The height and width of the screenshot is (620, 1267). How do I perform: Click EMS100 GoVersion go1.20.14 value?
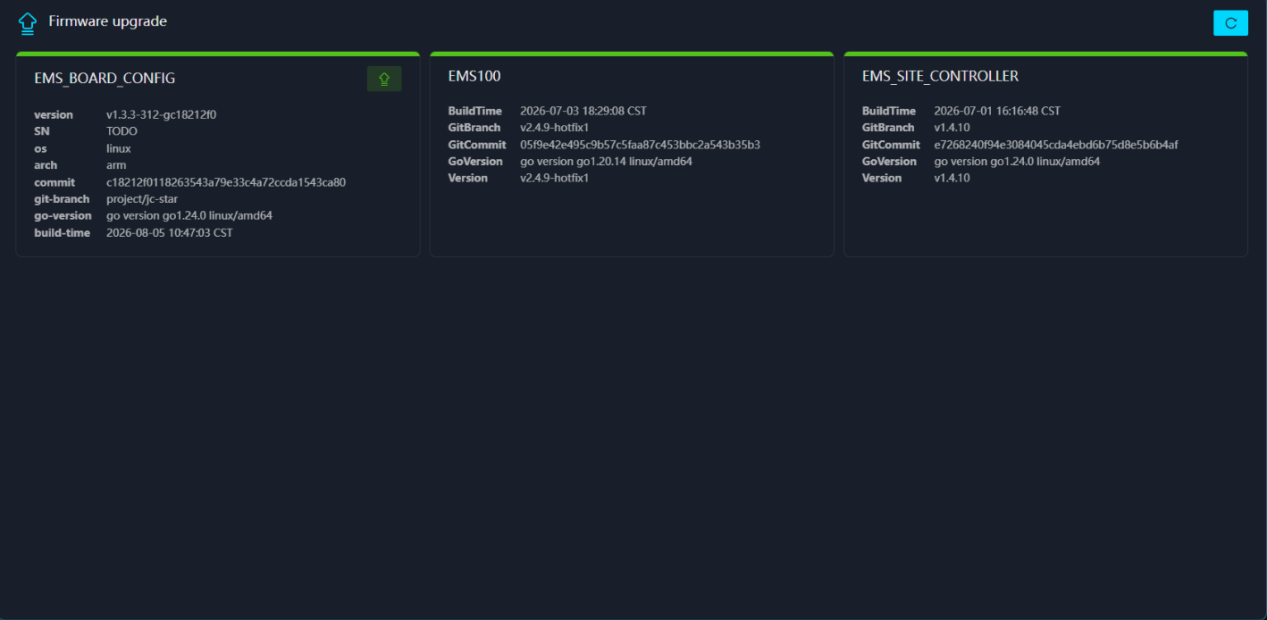(606, 161)
